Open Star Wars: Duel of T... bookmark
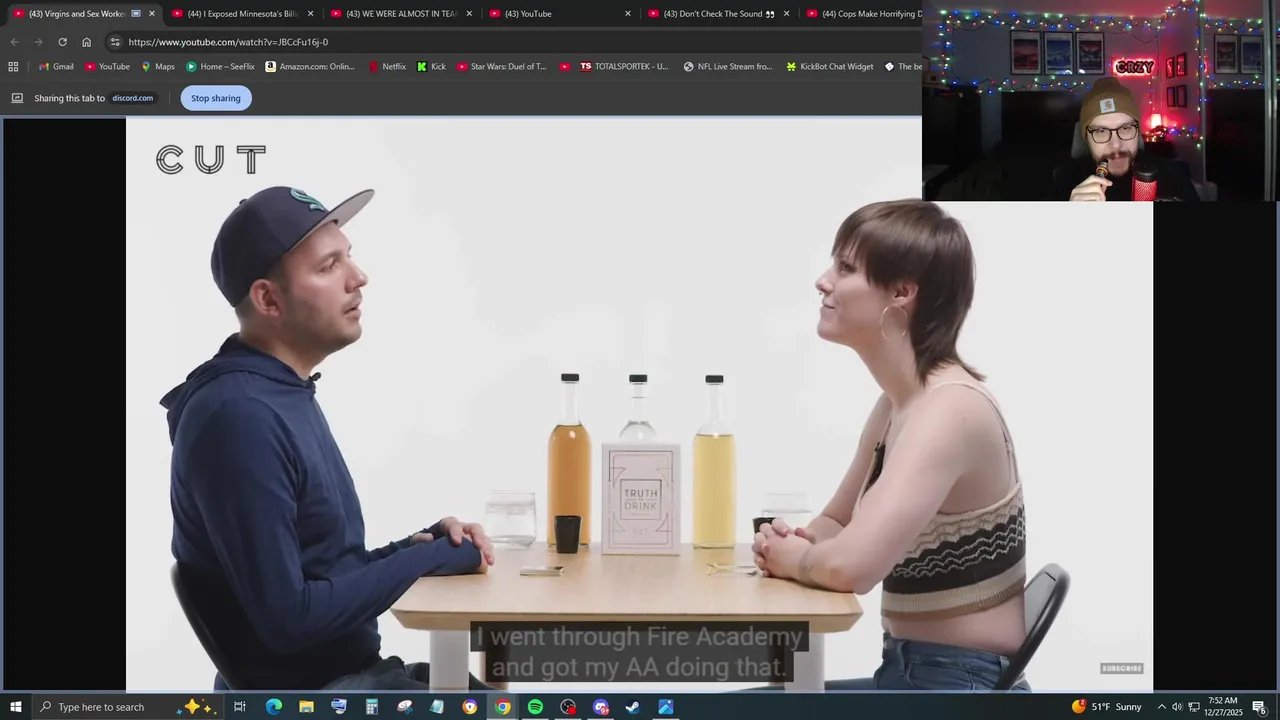This screenshot has height=720, width=1280. pos(502,67)
